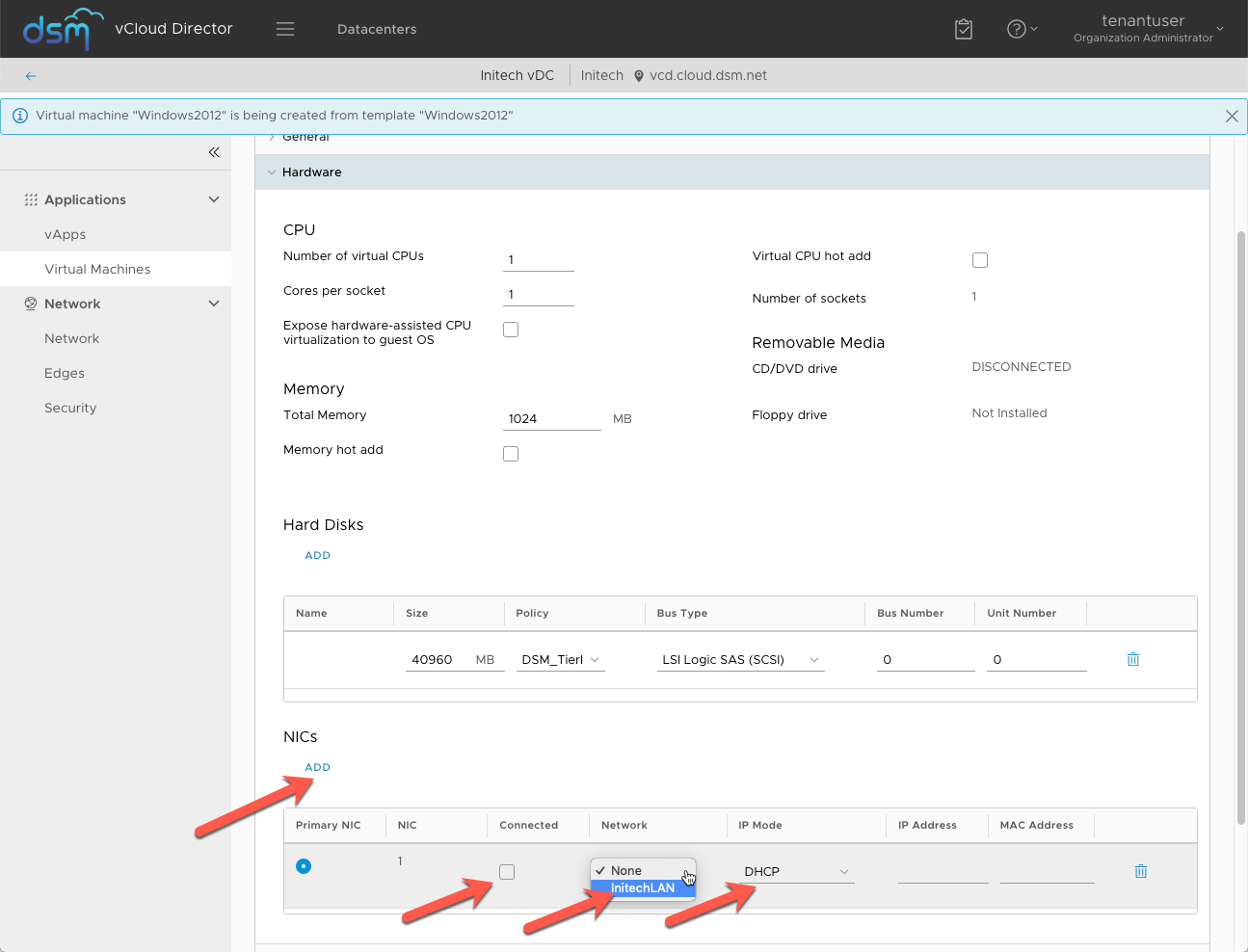This screenshot has width=1248, height=952.
Task: Click the Unit Number field
Action: pyautogui.click(x=1037, y=660)
